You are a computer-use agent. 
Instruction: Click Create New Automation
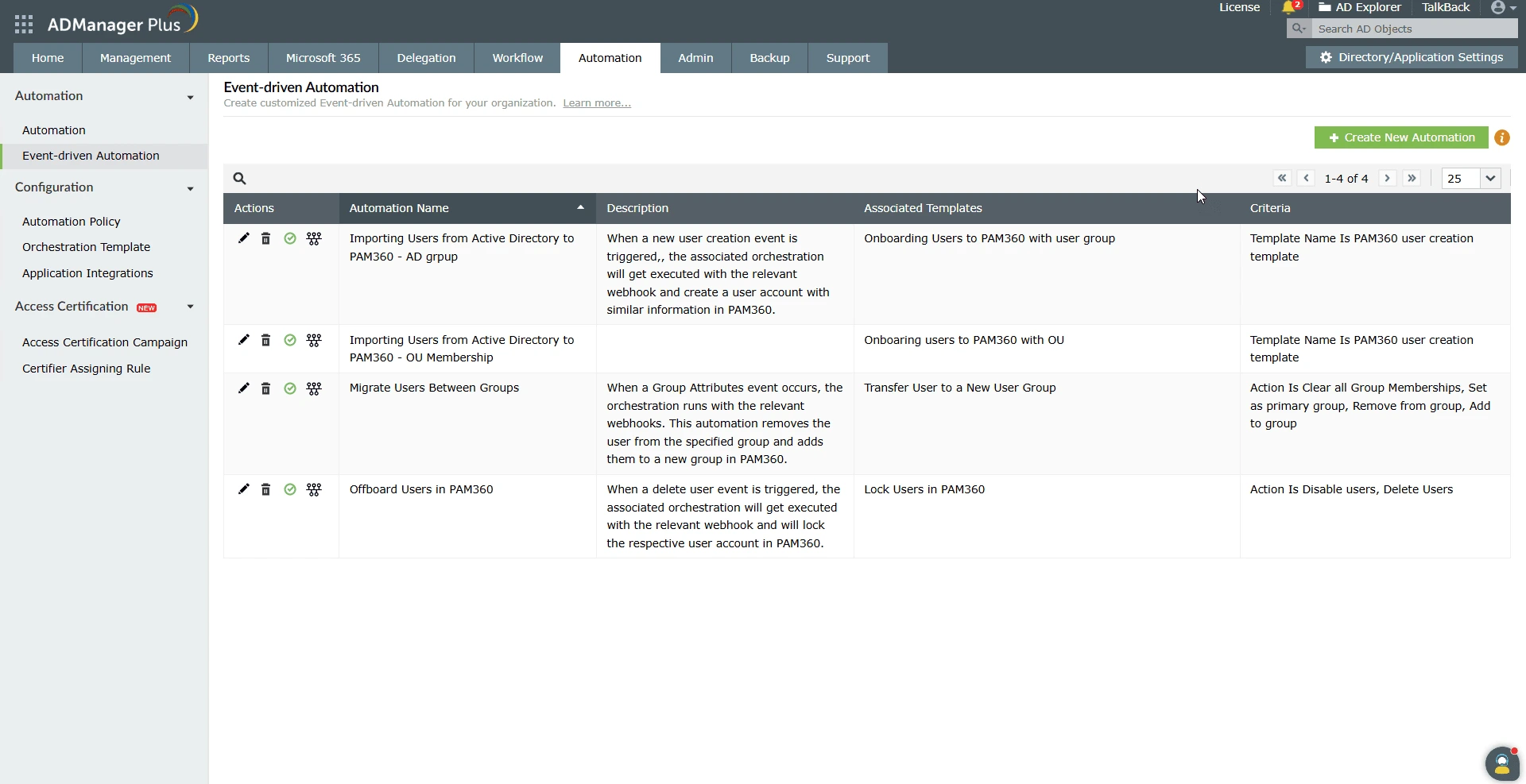coord(1400,137)
